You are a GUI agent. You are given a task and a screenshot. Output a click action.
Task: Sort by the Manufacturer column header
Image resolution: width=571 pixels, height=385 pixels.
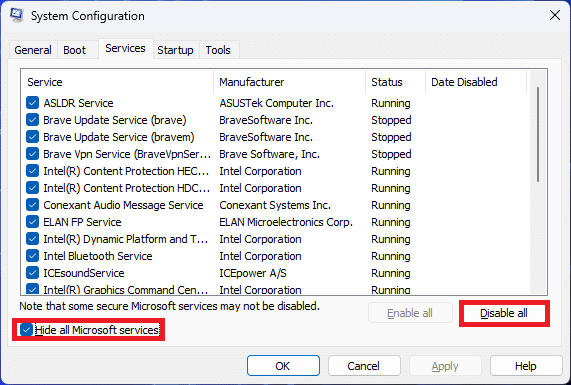pyautogui.click(x=290, y=82)
